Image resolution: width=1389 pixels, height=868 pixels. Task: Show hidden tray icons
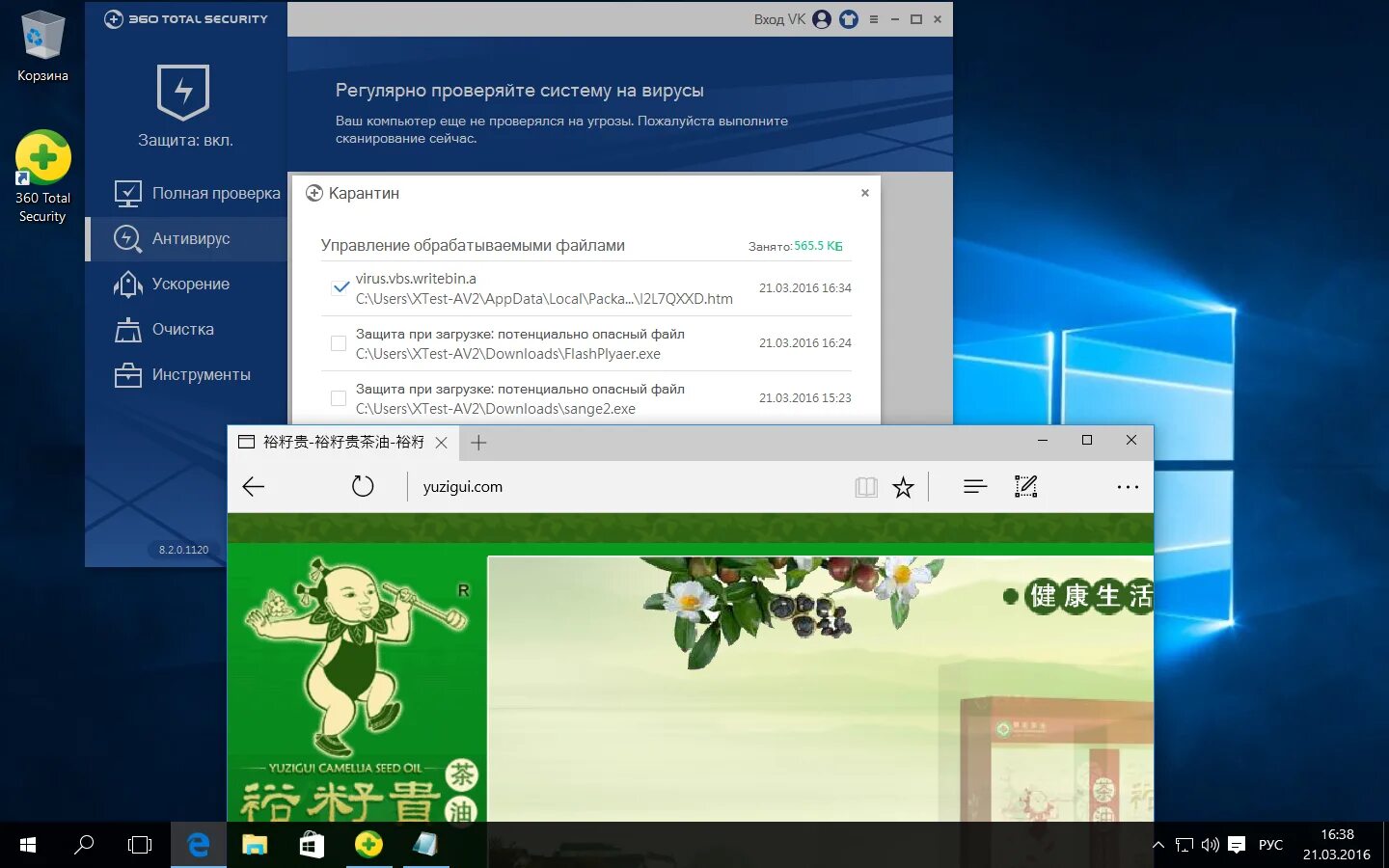(1158, 845)
